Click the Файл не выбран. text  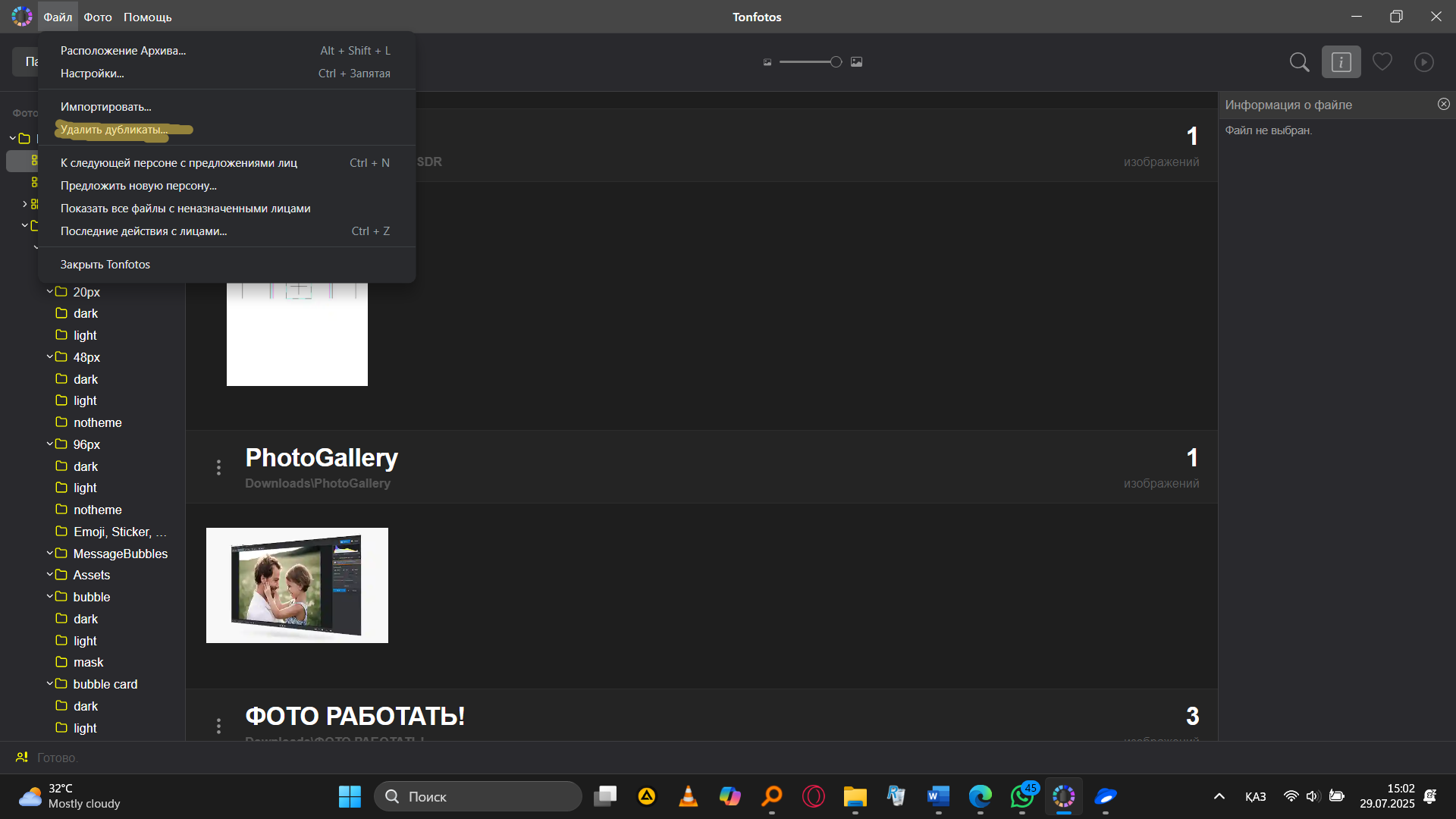coord(1269,130)
